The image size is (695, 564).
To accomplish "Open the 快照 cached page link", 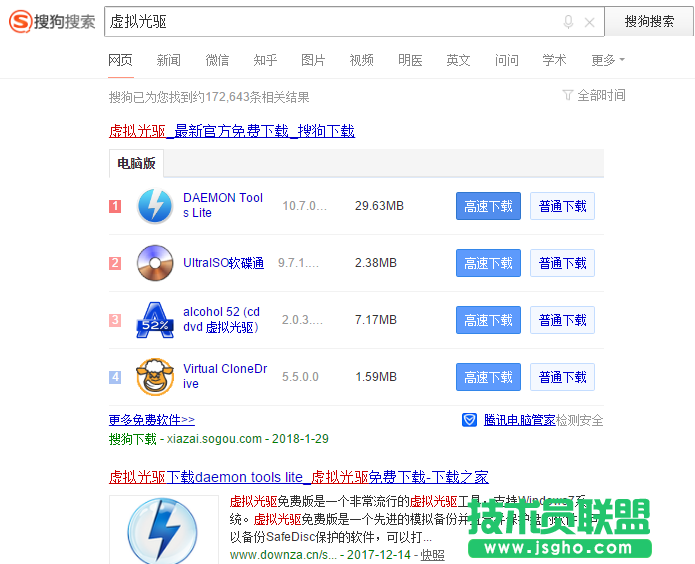I will click(432, 554).
